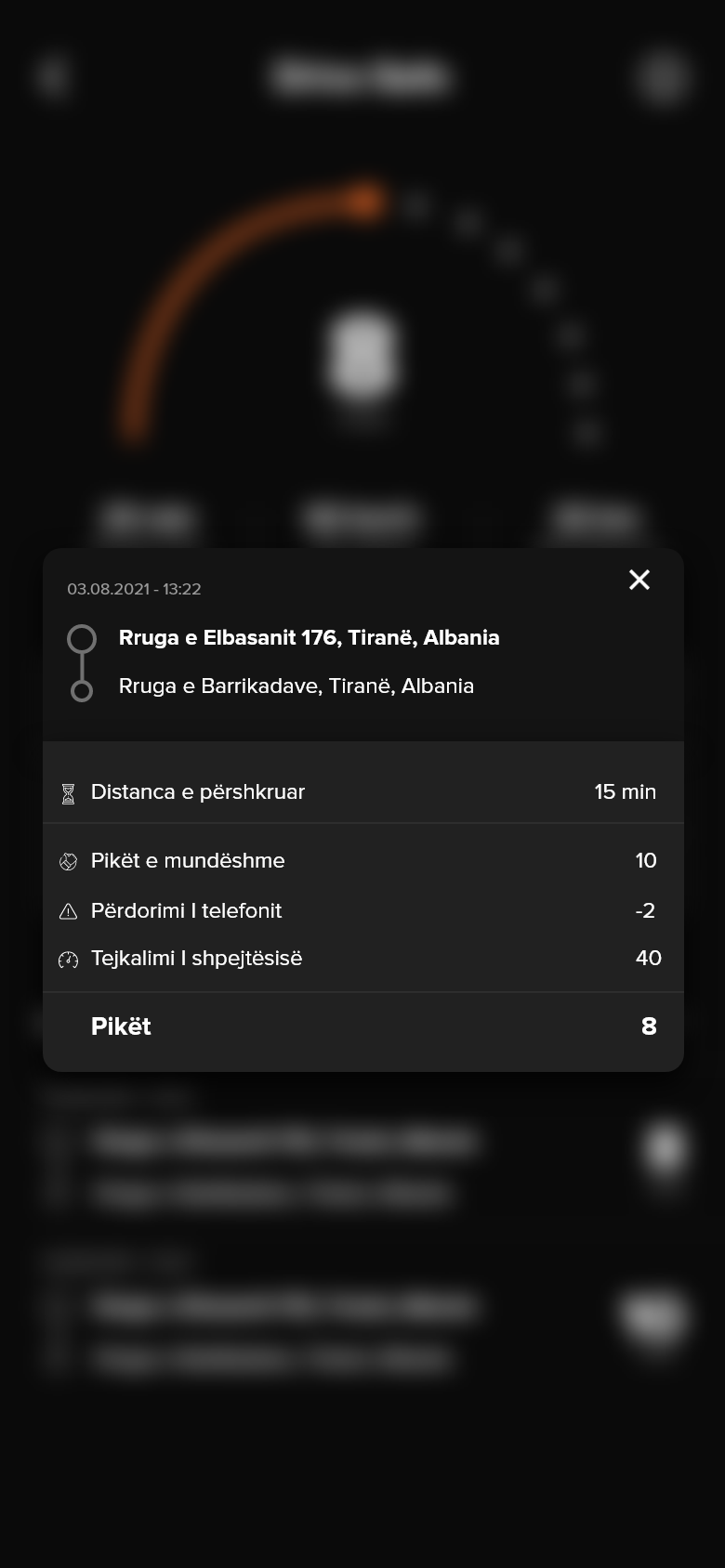Select the Rruga e Elbasanit 176 address
Screen dimensions: 725x1568
tap(309, 637)
